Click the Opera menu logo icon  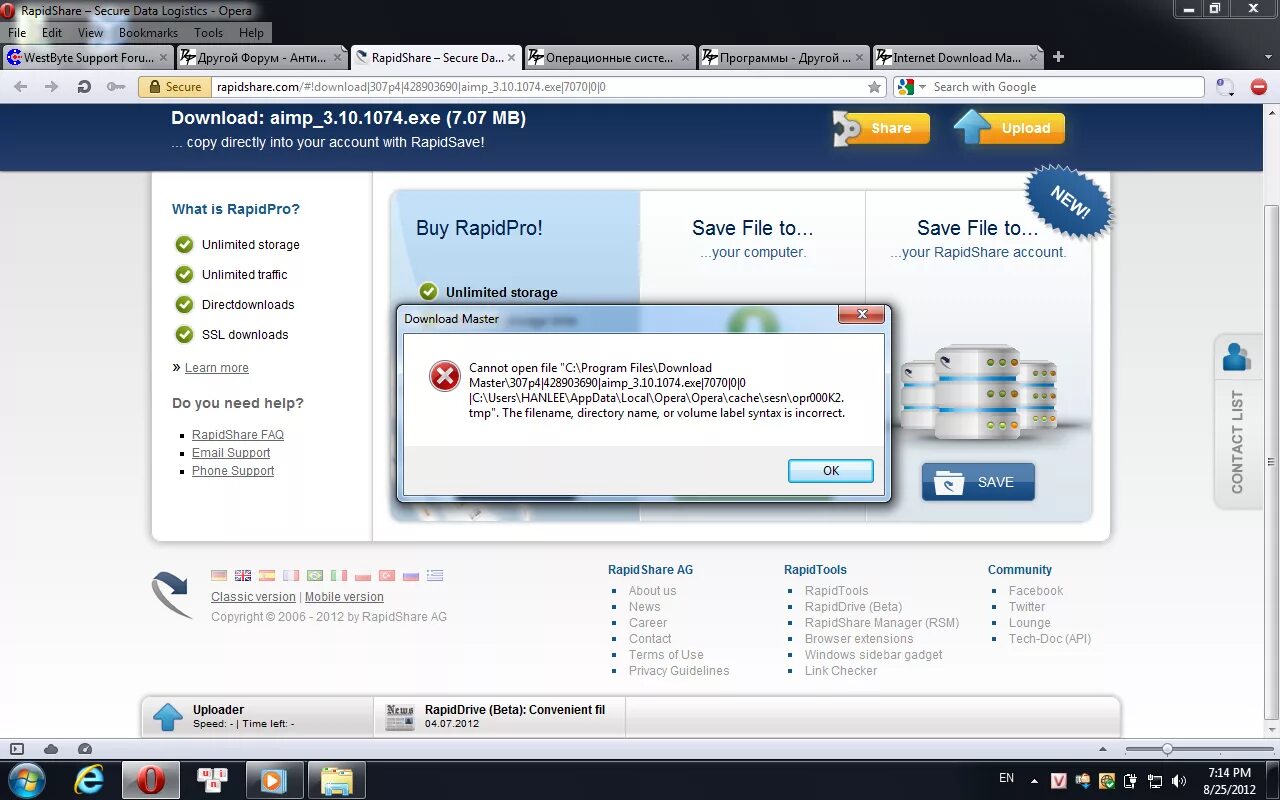coord(8,11)
